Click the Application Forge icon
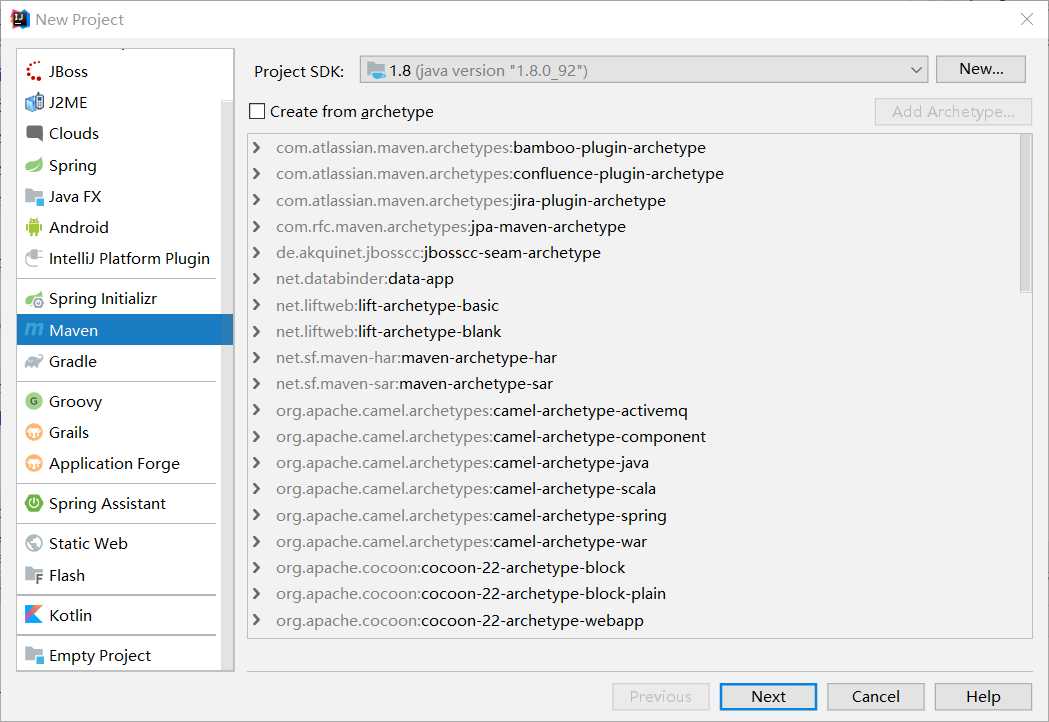 click(33, 463)
